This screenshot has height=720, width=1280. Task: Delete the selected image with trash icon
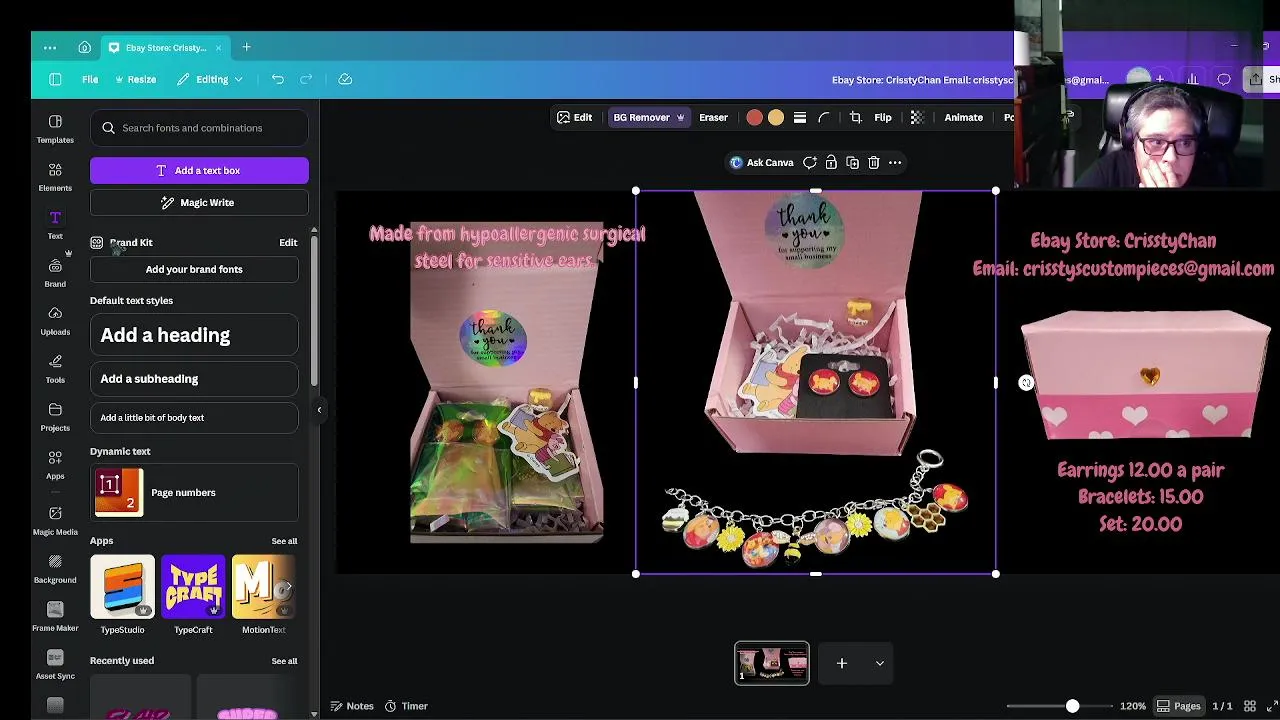tap(874, 162)
